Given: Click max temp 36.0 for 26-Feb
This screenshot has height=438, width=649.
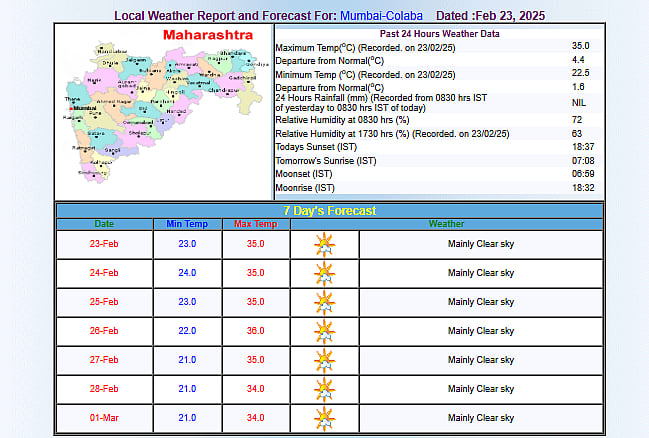Looking at the screenshot, I should point(255,331).
